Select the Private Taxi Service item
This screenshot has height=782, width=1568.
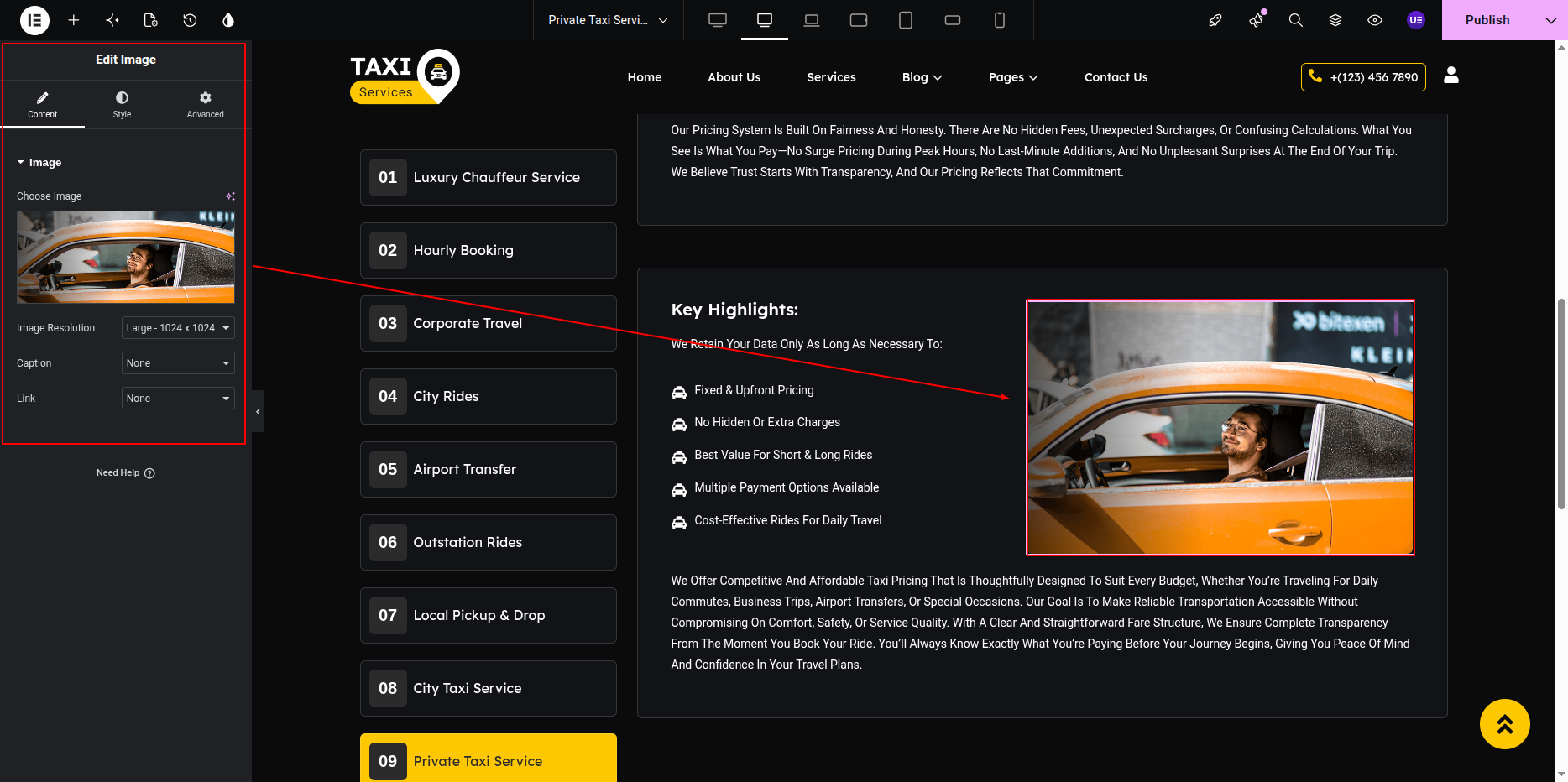click(x=489, y=759)
